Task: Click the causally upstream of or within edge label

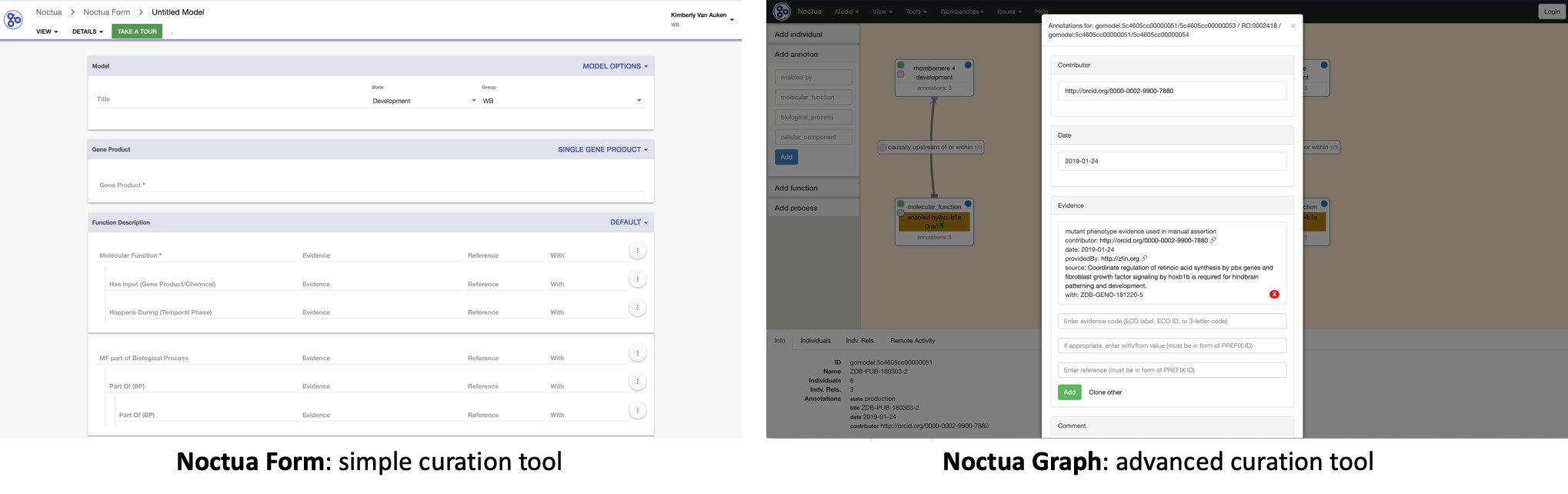Action: tap(931, 147)
